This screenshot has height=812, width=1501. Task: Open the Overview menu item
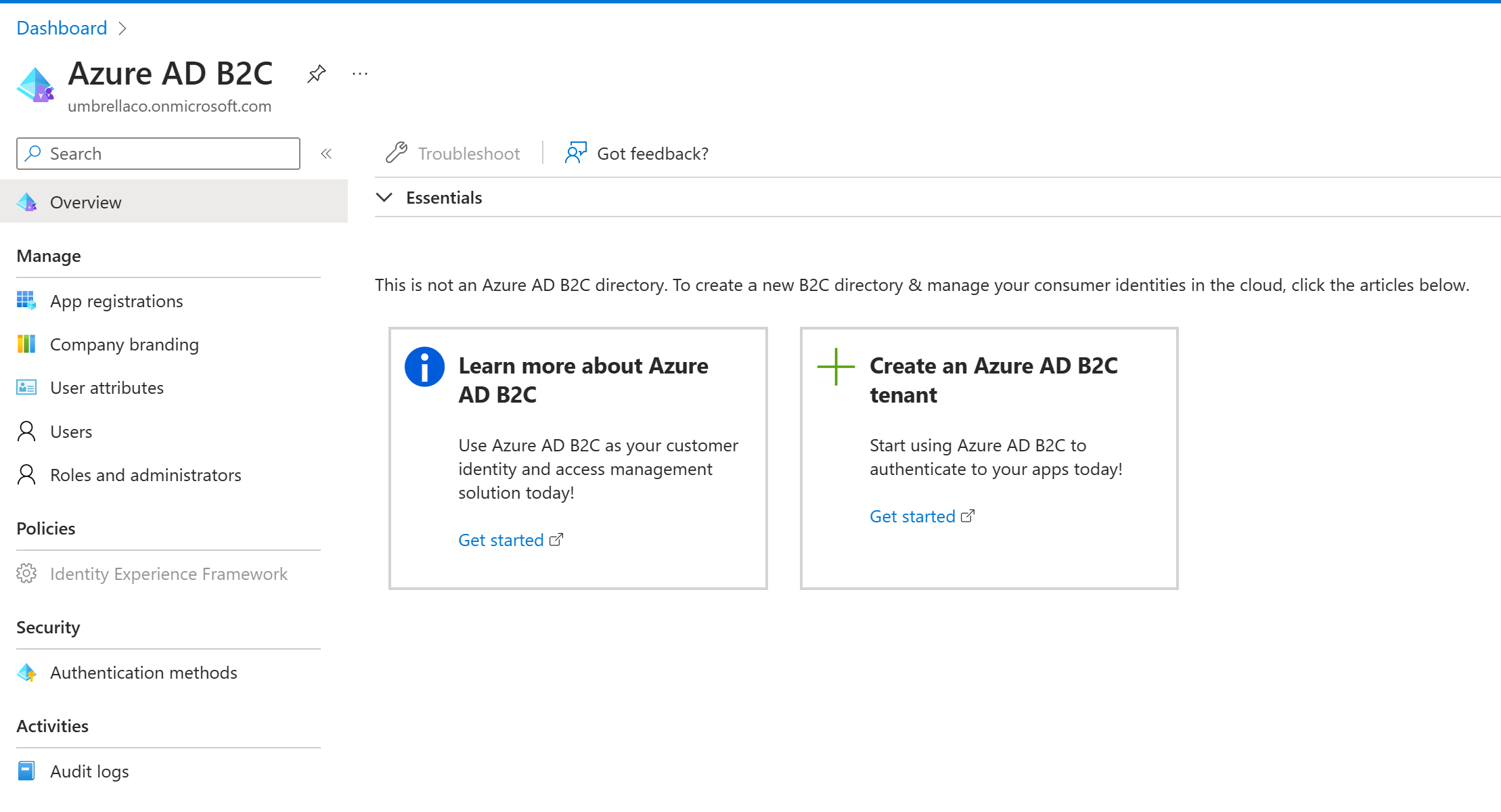[x=86, y=202]
